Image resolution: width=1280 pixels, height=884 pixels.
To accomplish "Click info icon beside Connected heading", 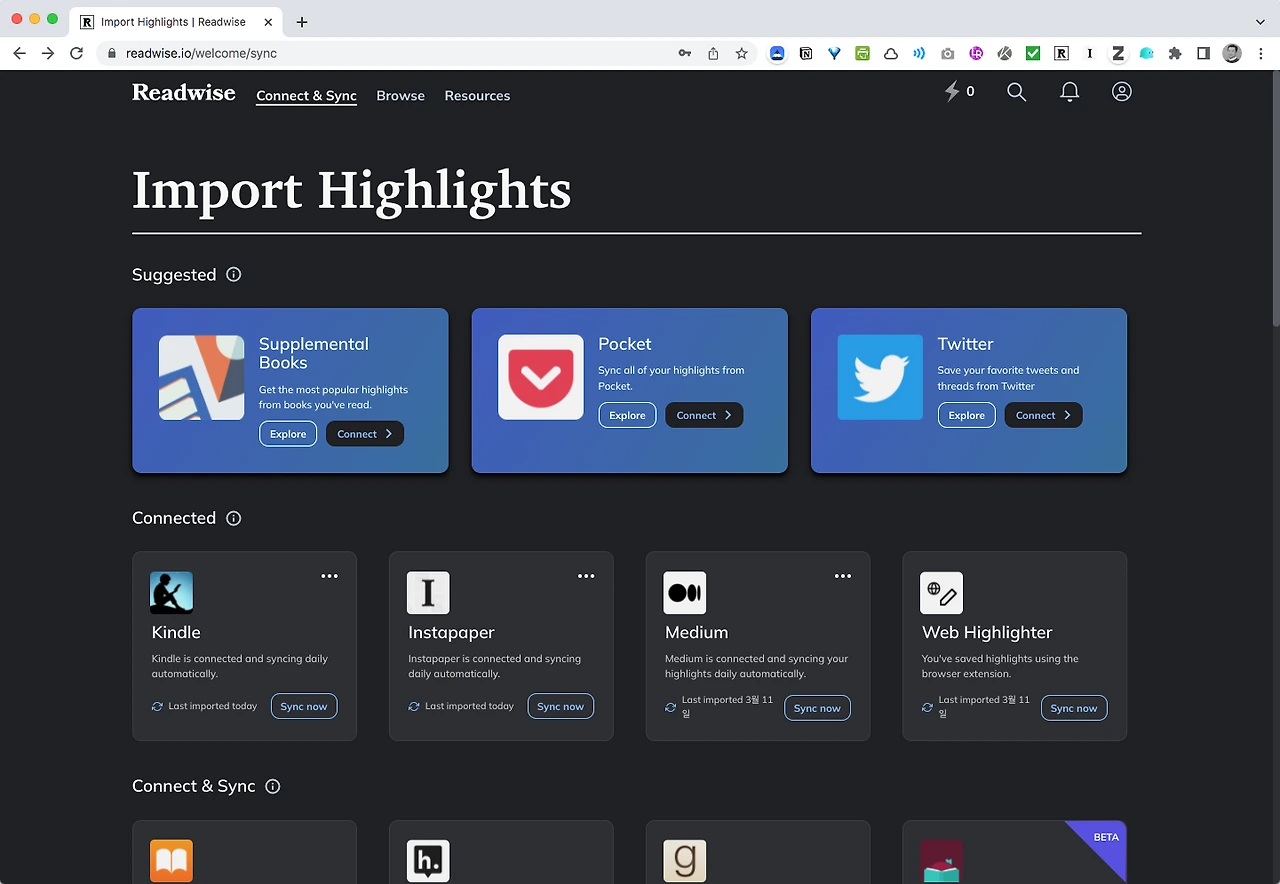I will click(234, 518).
